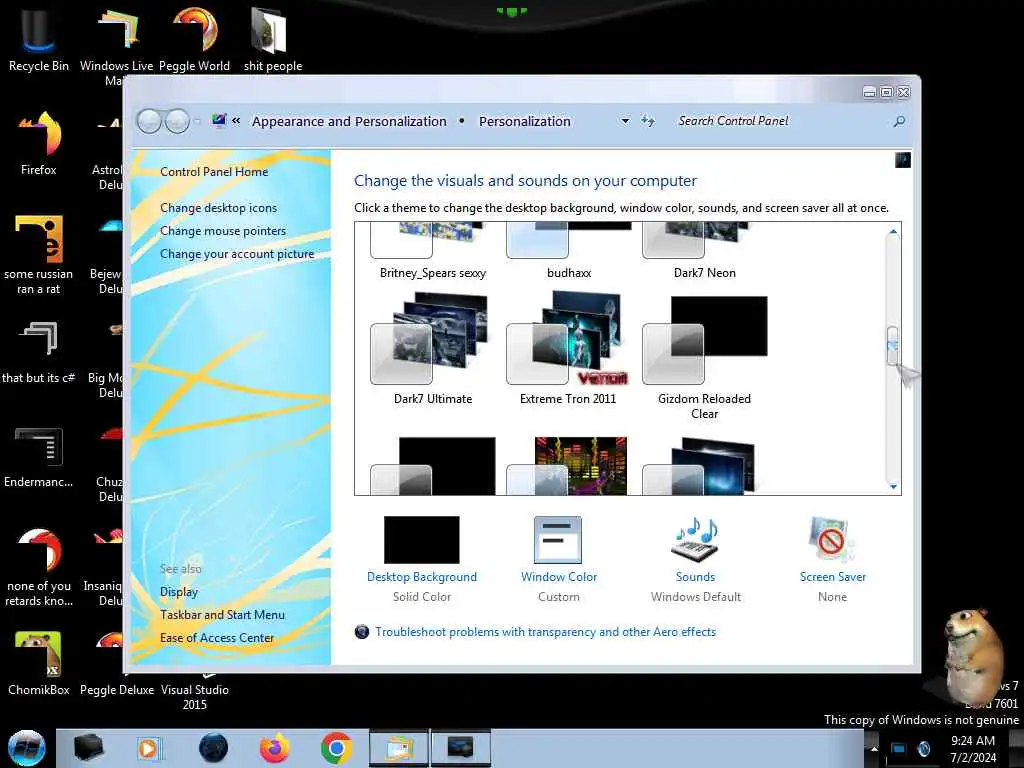The height and width of the screenshot is (768, 1024).
Task: Open Endermanc... desktop icon
Action: click(x=39, y=456)
